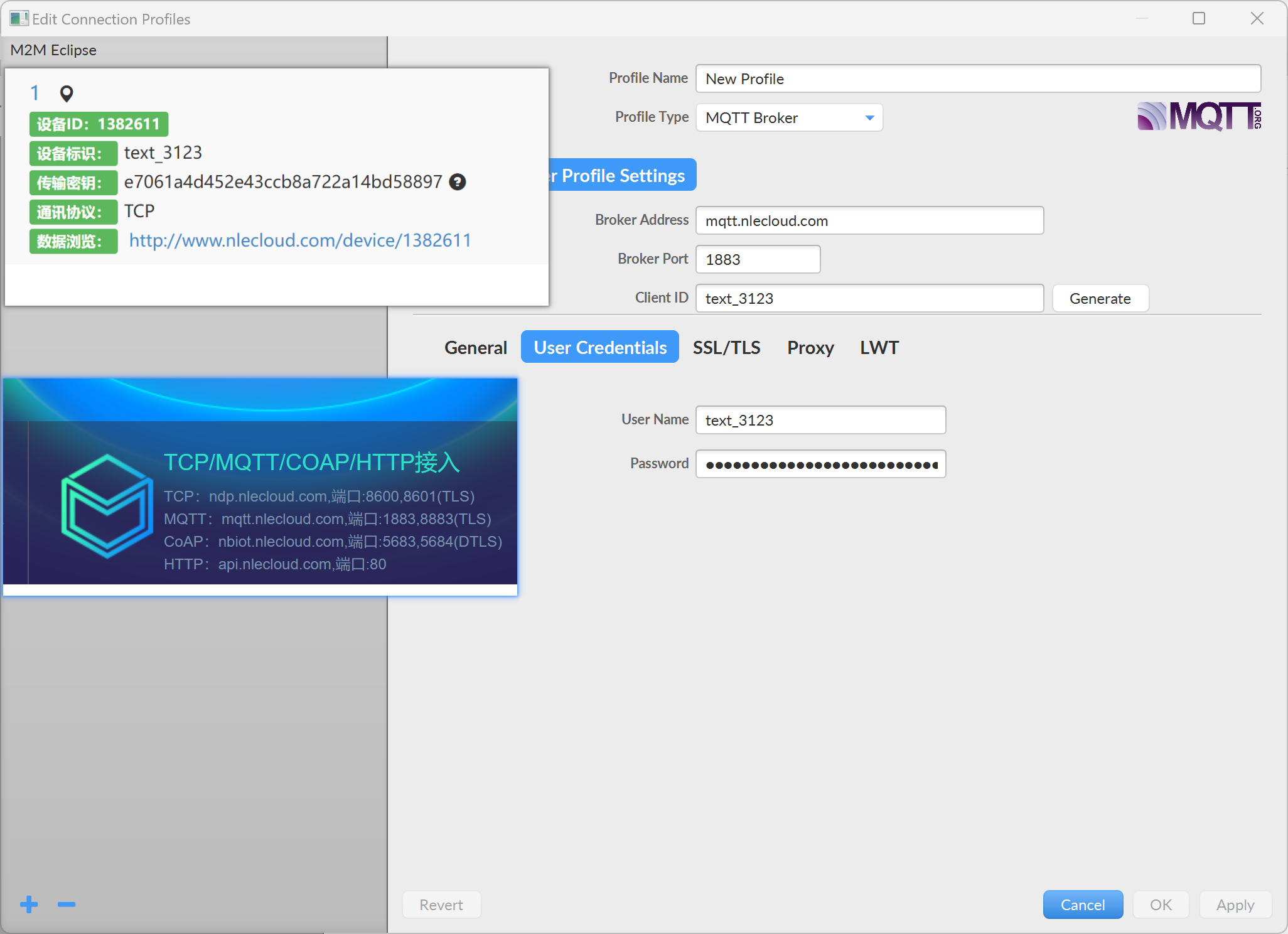Open the Profile Type dropdown arrow

(869, 118)
